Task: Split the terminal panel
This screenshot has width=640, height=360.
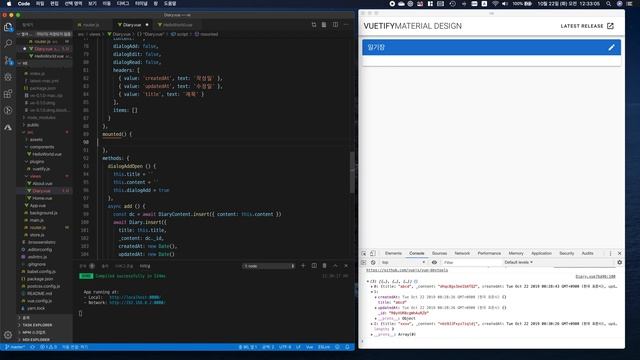Action: (314, 266)
